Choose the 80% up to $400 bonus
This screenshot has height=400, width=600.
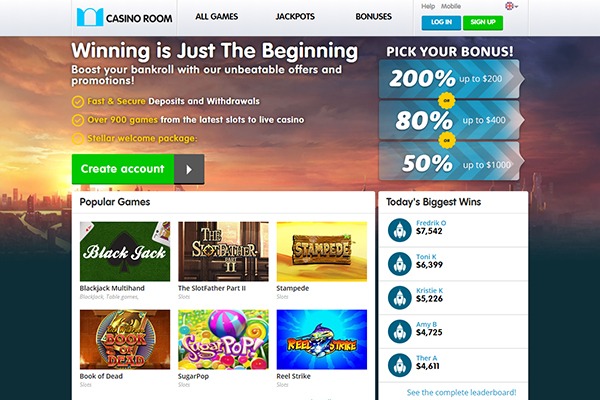click(x=451, y=120)
